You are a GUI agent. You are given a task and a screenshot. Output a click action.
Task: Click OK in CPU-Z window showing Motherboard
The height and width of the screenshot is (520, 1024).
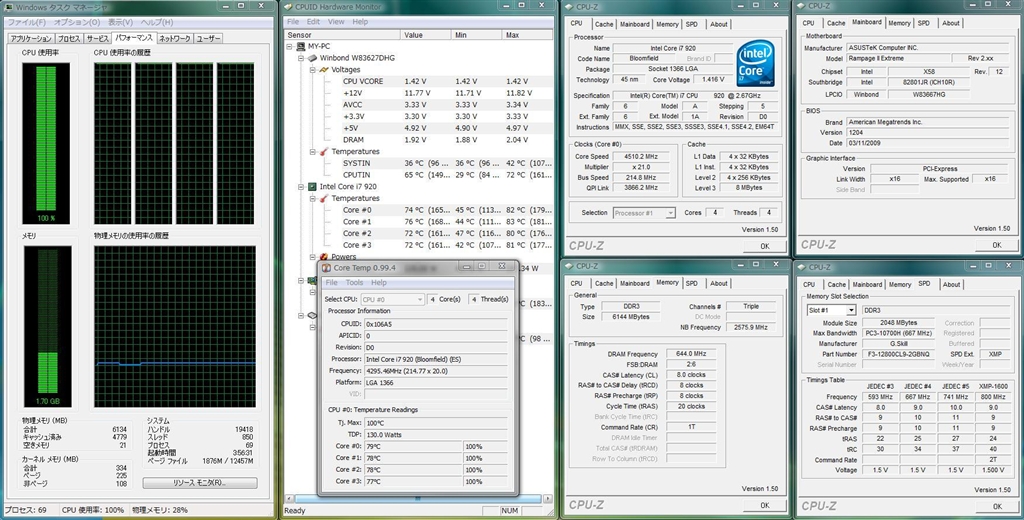997,245
